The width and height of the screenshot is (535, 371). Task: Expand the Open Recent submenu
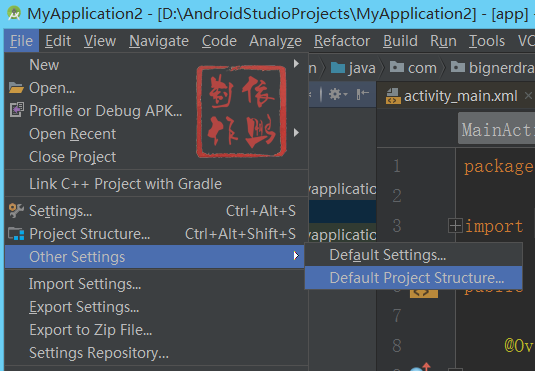pos(296,132)
